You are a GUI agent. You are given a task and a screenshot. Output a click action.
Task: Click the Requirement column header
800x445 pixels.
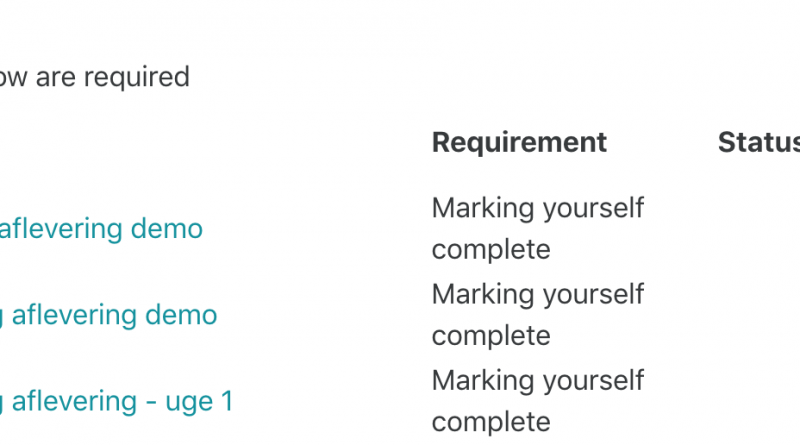click(519, 142)
